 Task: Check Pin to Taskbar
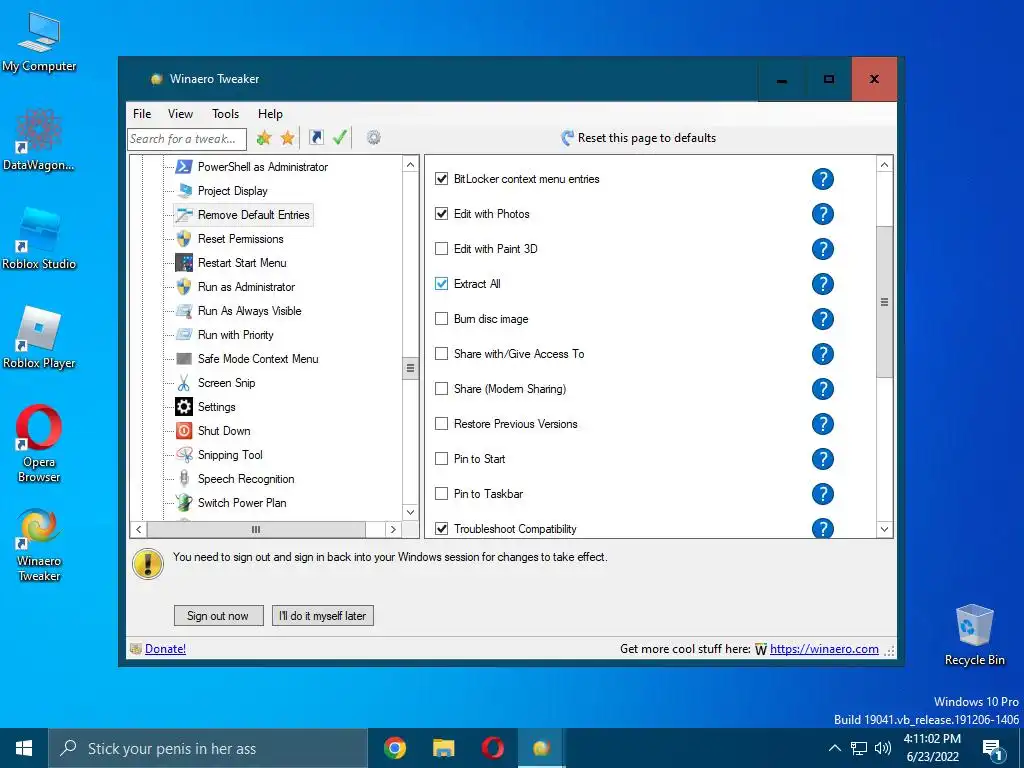[x=441, y=494]
